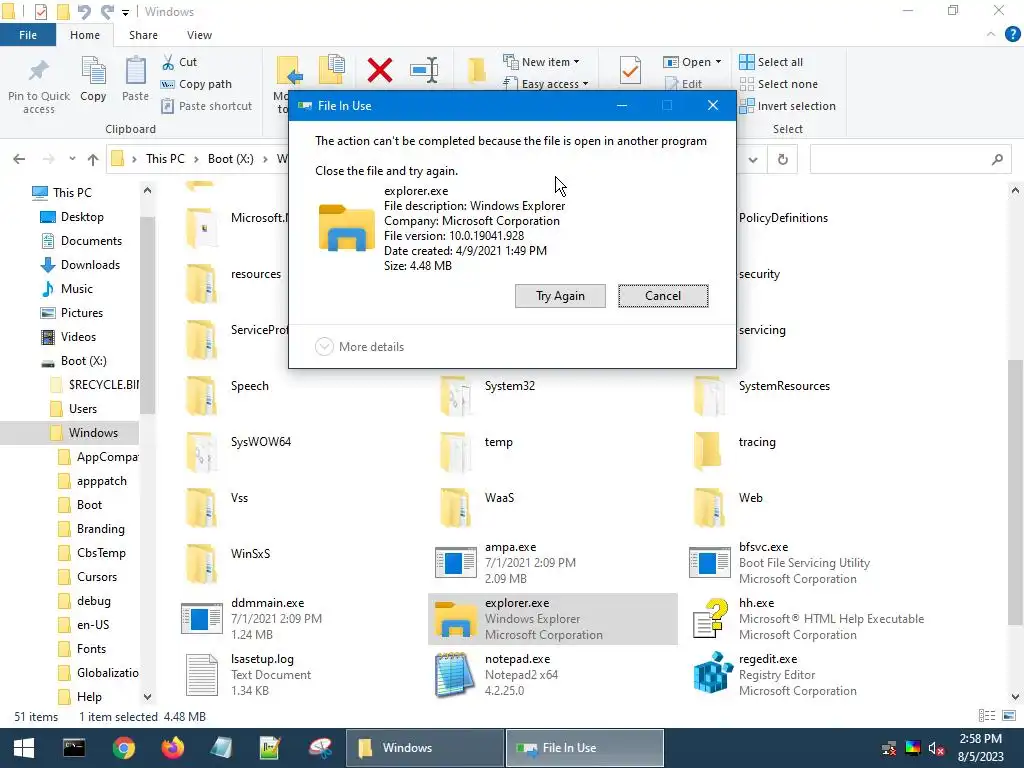Click the search box input field
Viewport: 1024px width, 768px height.
pos(910,159)
